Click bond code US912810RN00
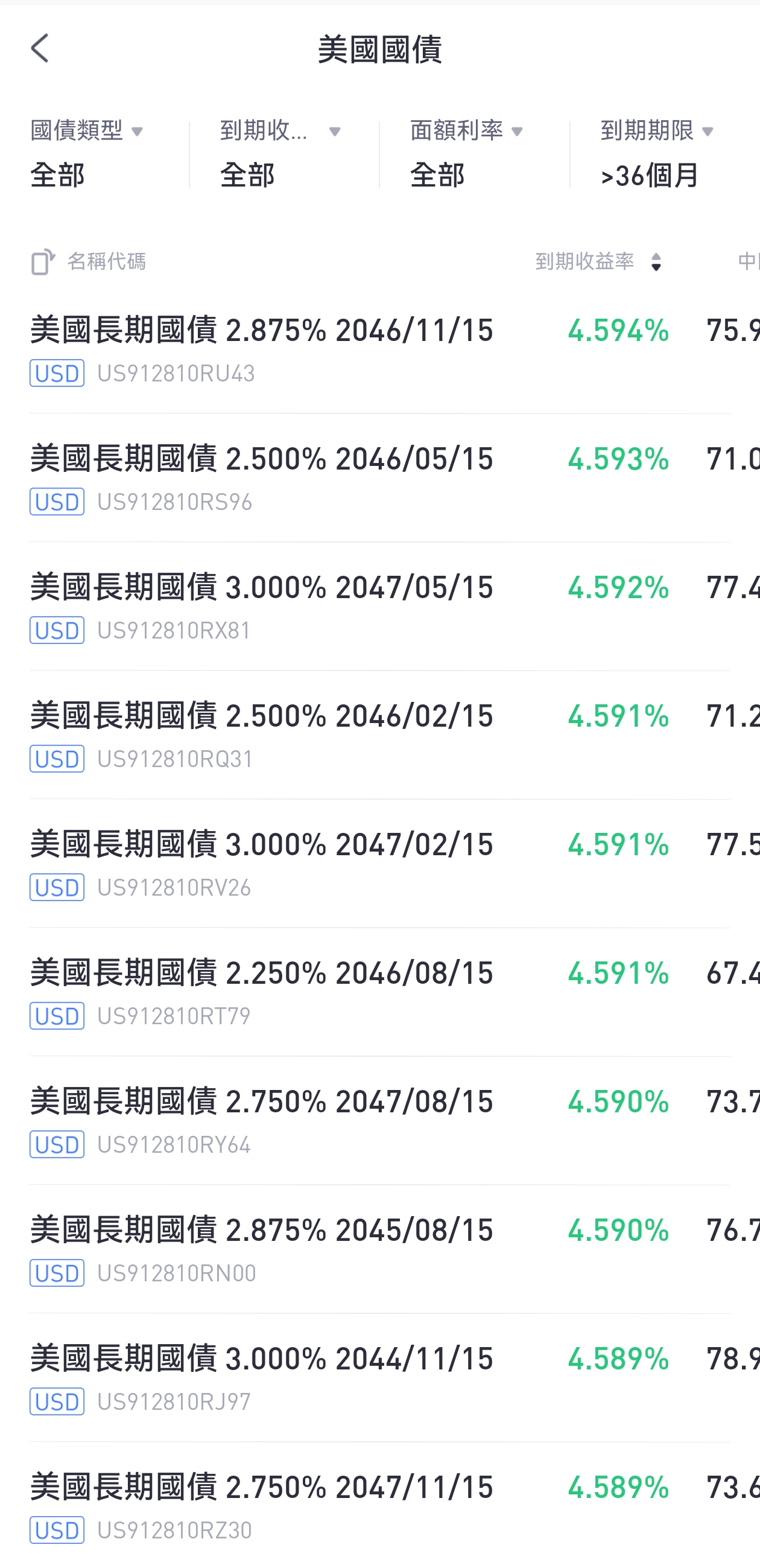The height and width of the screenshot is (1568, 760). (177, 1273)
